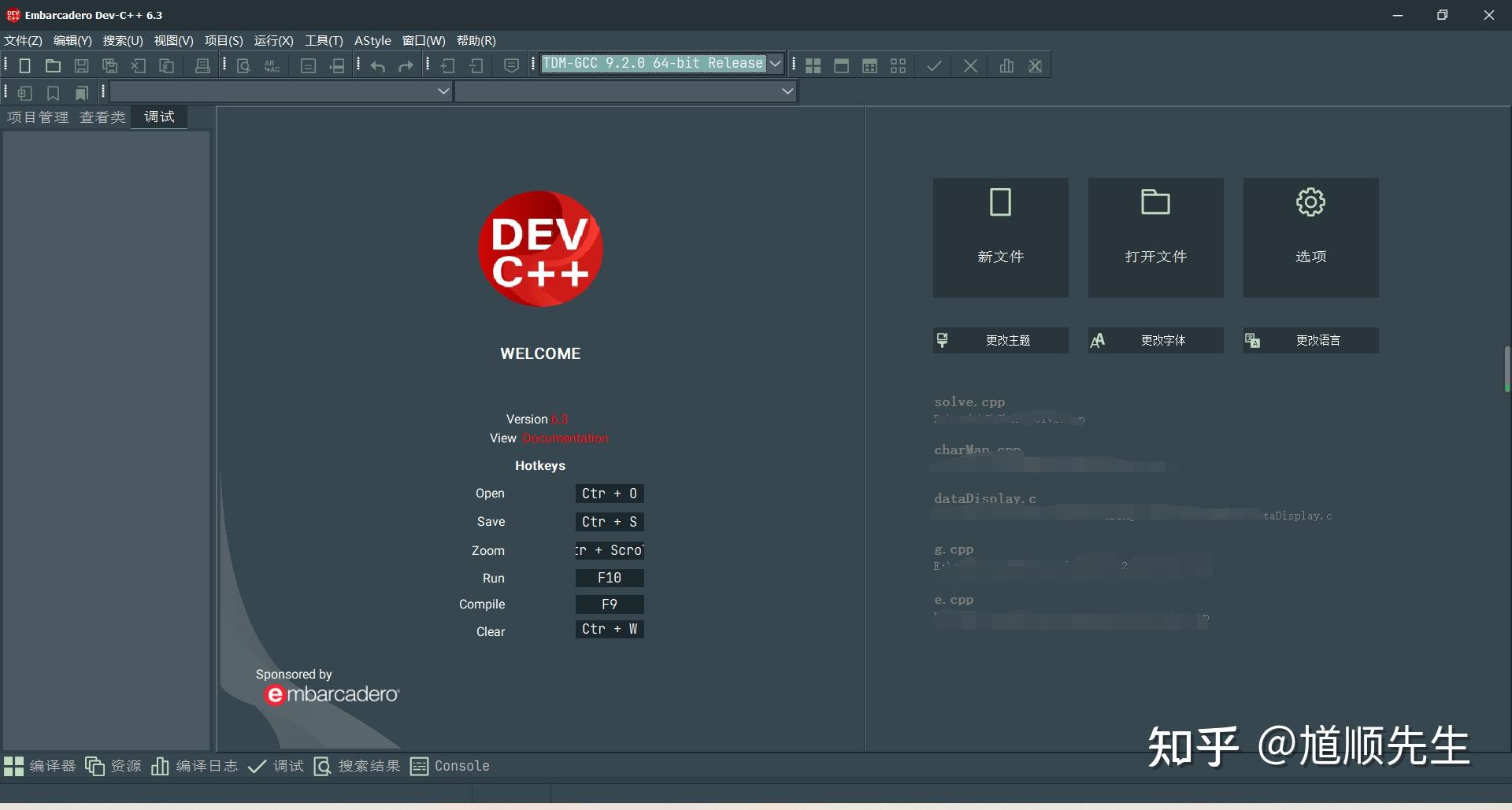
Task: Click the Rebuild All grid icon
Action: click(x=899, y=66)
